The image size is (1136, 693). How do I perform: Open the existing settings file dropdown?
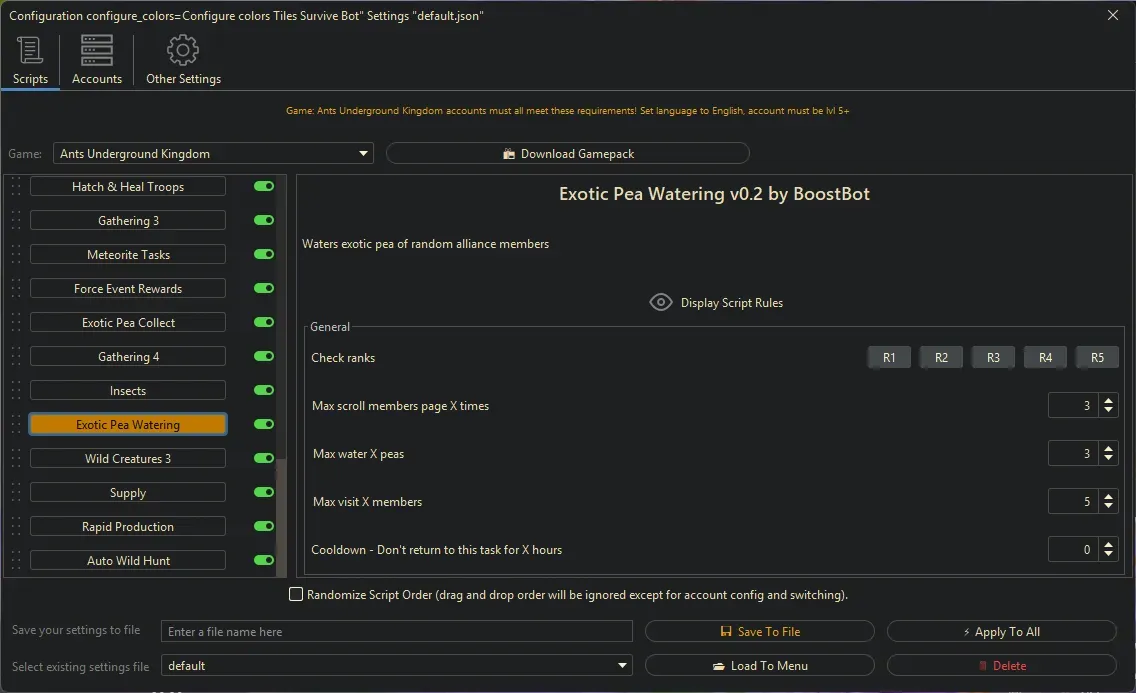point(623,666)
